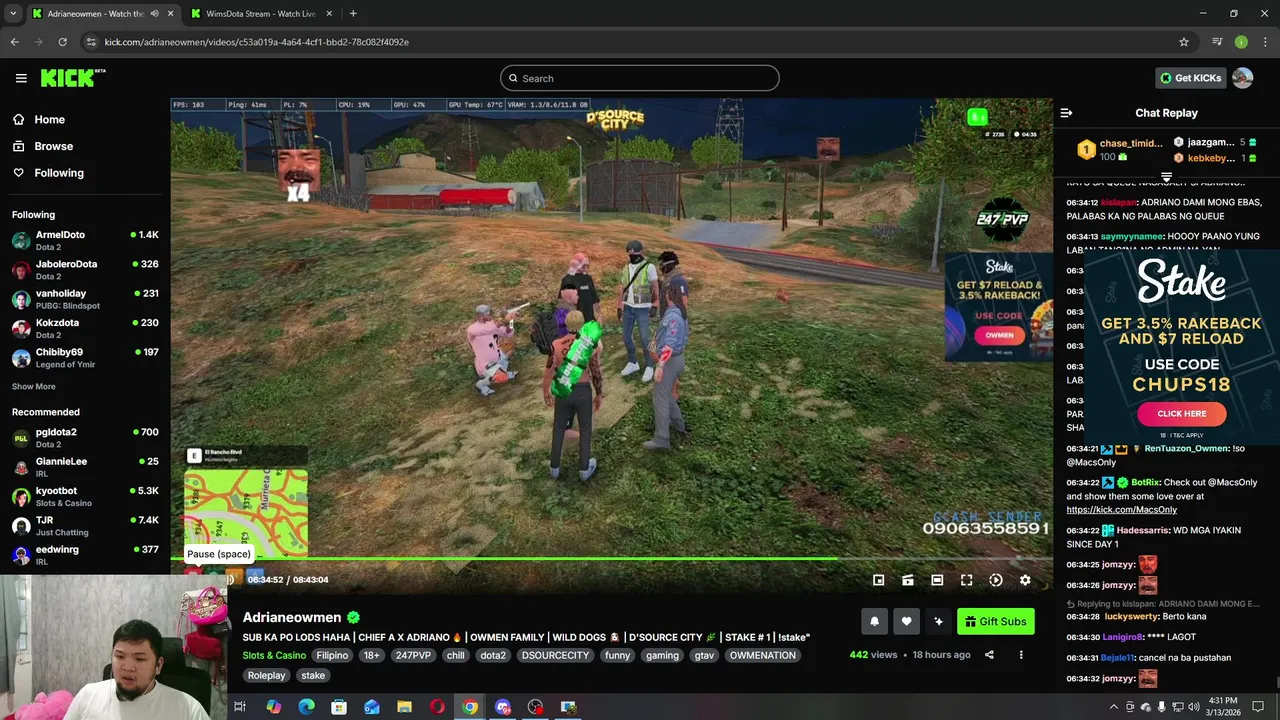Open the Chrome three-dot menu
Viewport: 1280px width, 720px height.
click(x=1265, y=42)
